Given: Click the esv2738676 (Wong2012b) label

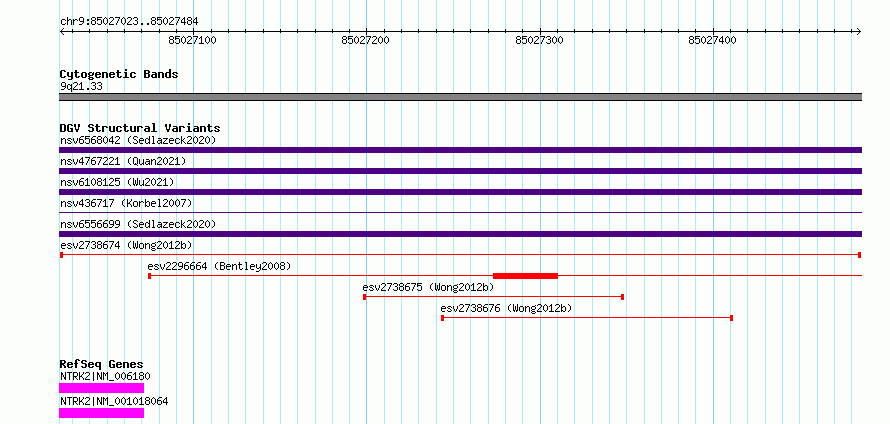Looking at the screenshot, I should [x=506, y=308].
